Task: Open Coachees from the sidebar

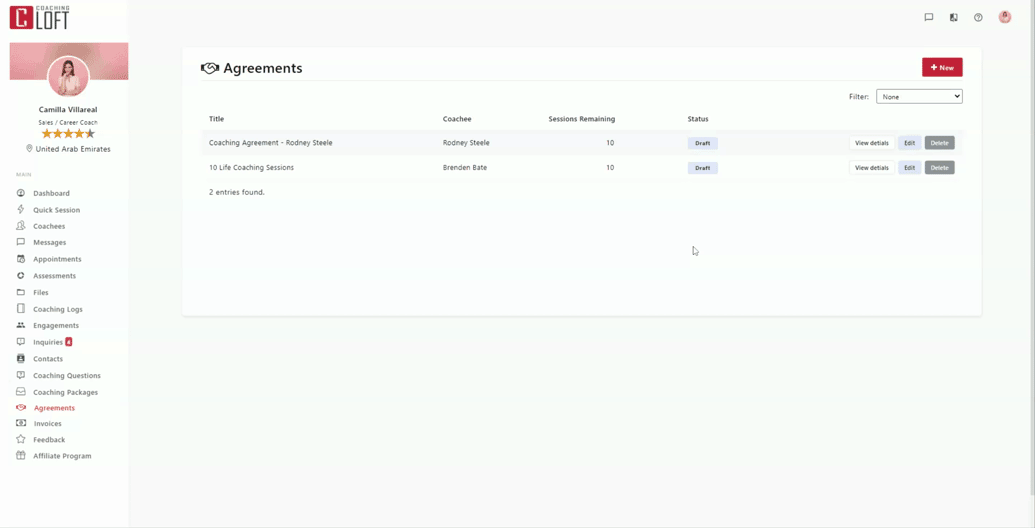Action: pyautogui.click(x=49, y=226)
